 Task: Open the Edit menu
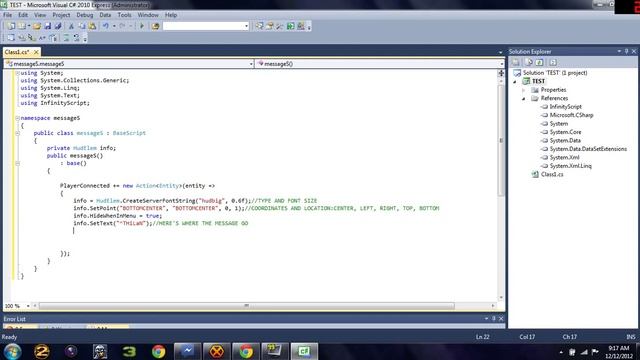(23, 15)
